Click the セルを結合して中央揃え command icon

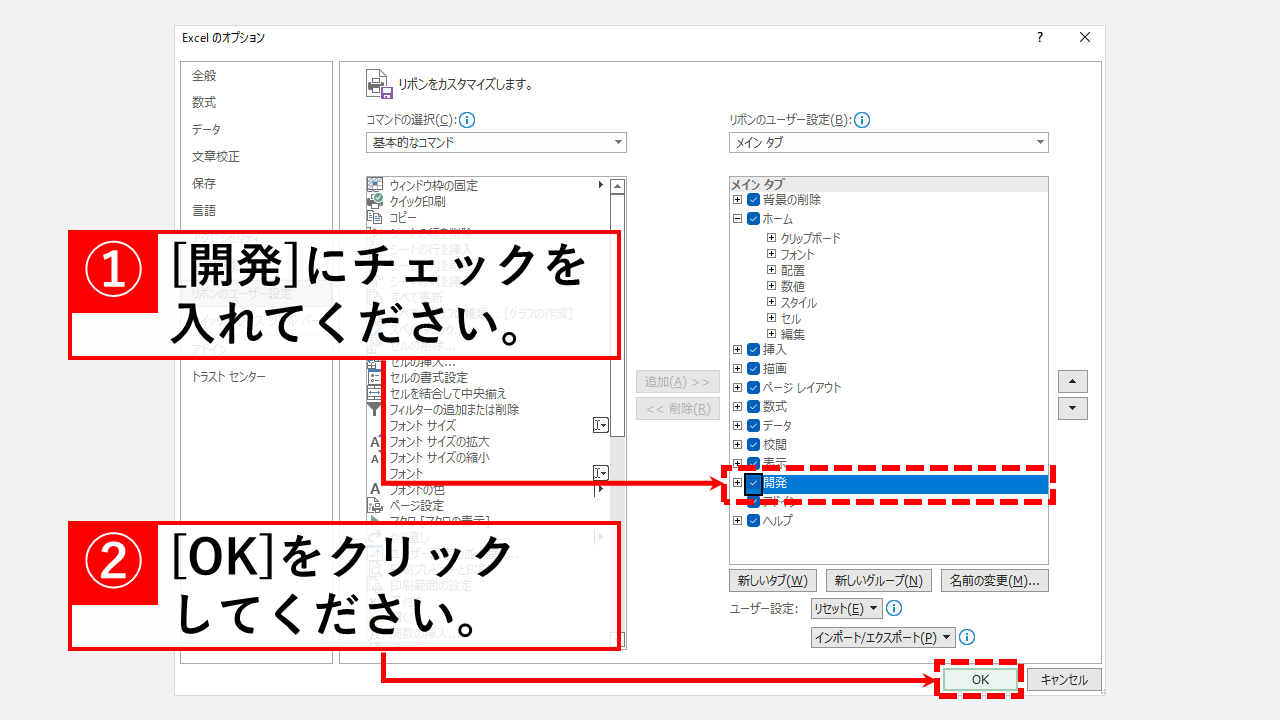click(375, 393)
